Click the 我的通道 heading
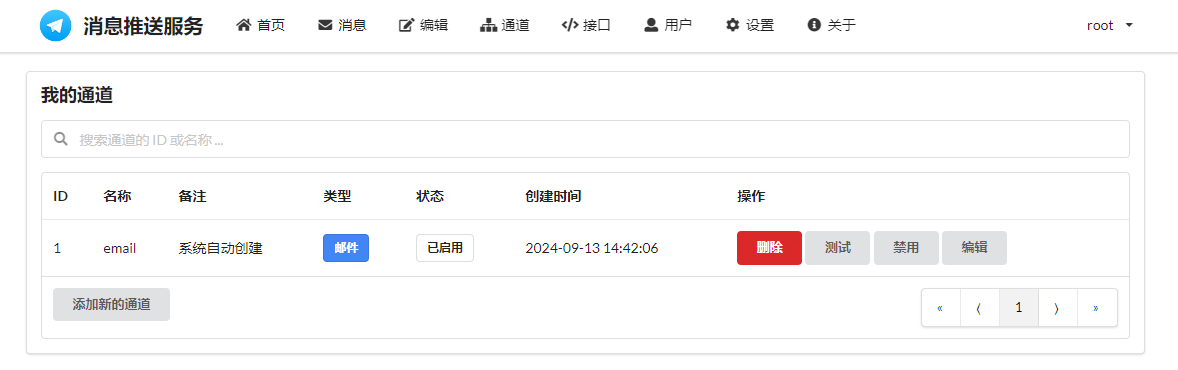 pyautogui.click(x=77, y=96)
